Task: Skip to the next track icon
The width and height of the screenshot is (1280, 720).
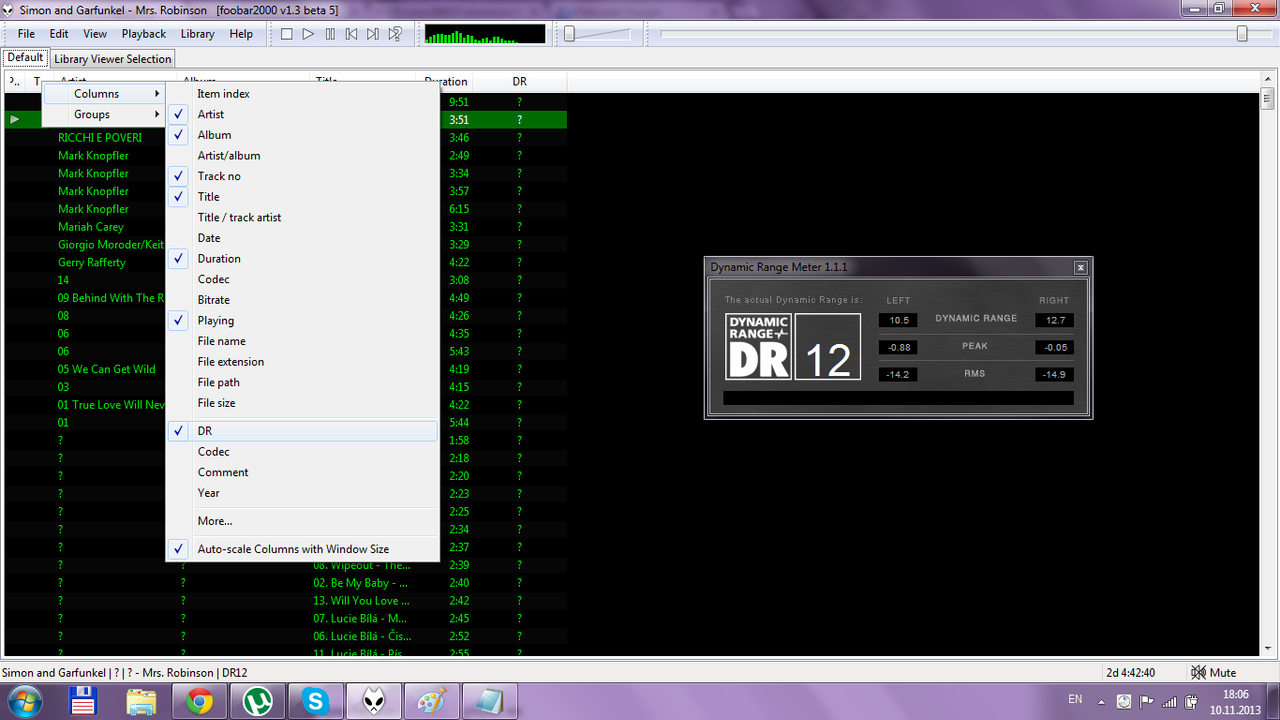Action: pyautogui.click(x=373, y=34)
